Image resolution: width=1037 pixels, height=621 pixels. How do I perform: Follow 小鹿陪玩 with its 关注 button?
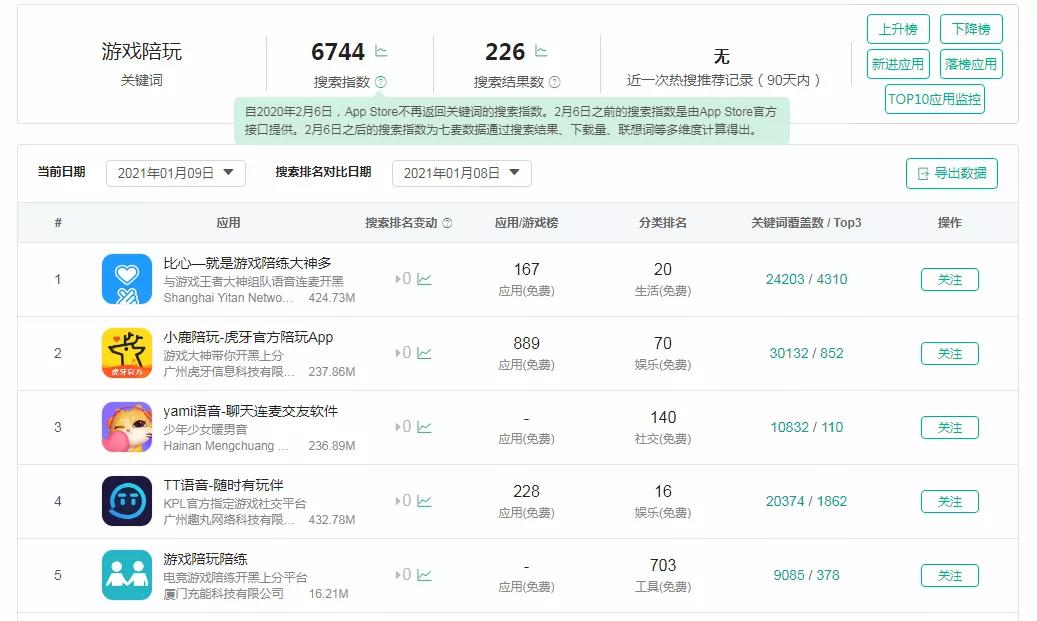pos(950,354)
